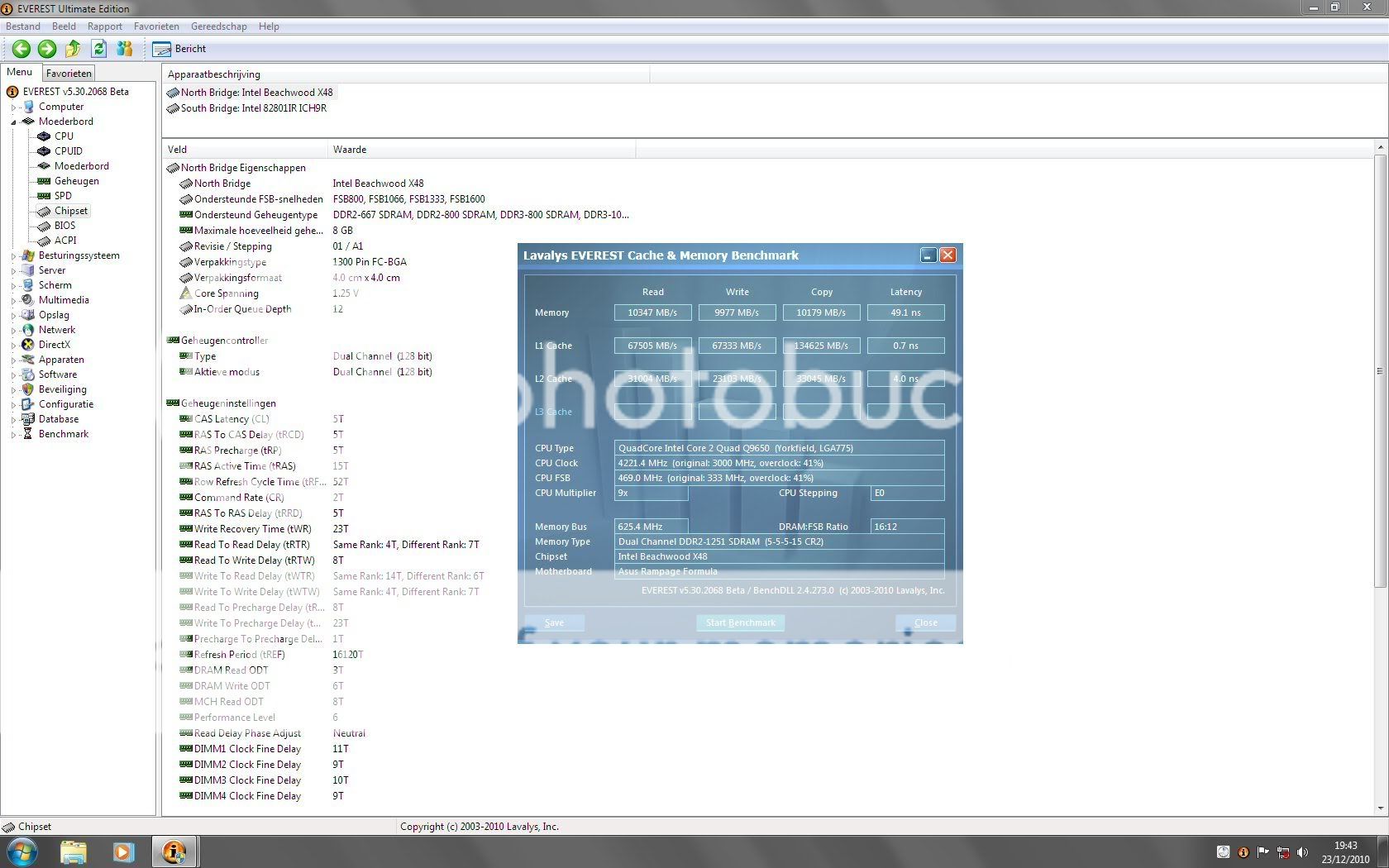The height and width of the screenshot is (868, 1389).
Task: Collapse the Moederbord tree node
Action: (x=13, y=122)
